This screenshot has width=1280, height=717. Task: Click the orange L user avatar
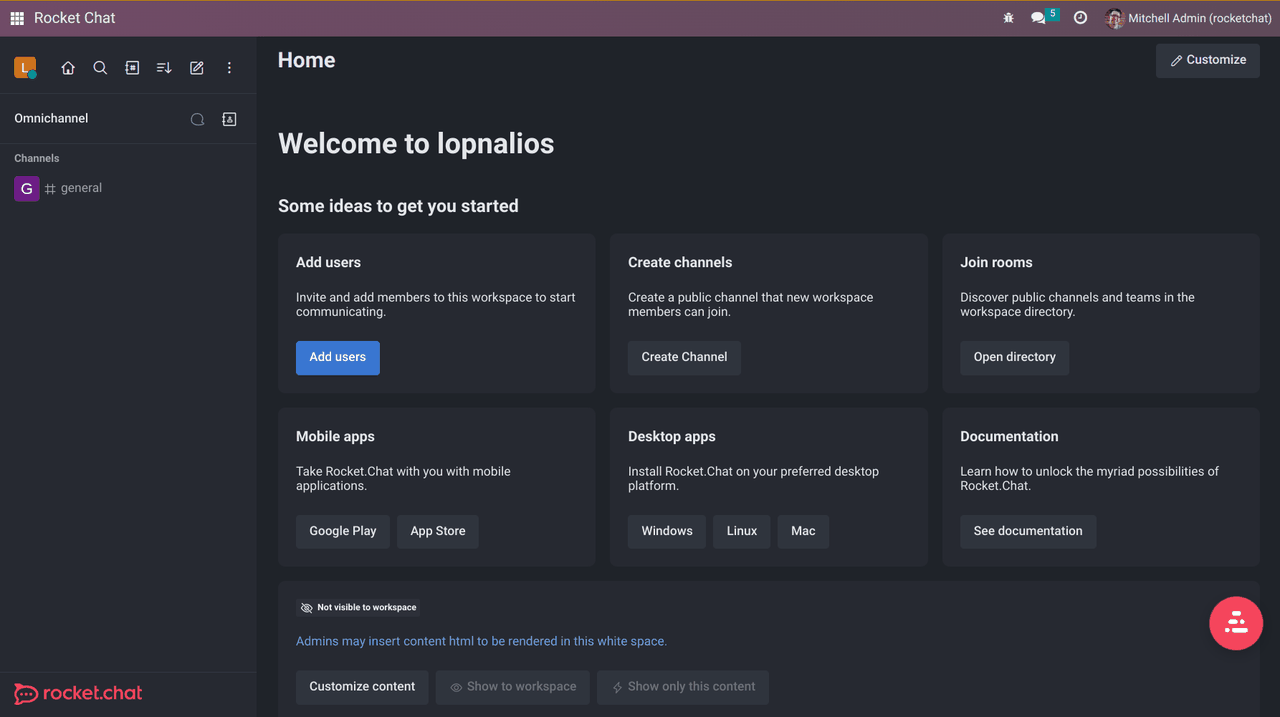tap(25, 68)
